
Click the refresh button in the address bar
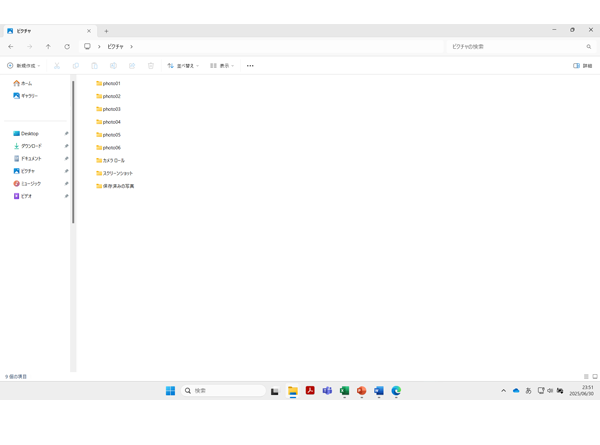[67, 47]
